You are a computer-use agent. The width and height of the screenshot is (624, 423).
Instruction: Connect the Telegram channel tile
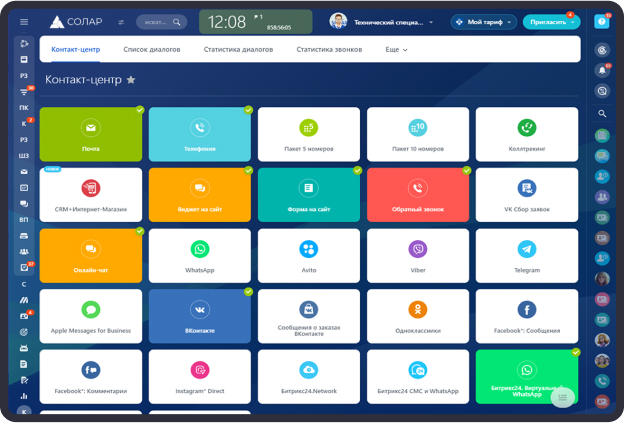click(x=527, y=256)
